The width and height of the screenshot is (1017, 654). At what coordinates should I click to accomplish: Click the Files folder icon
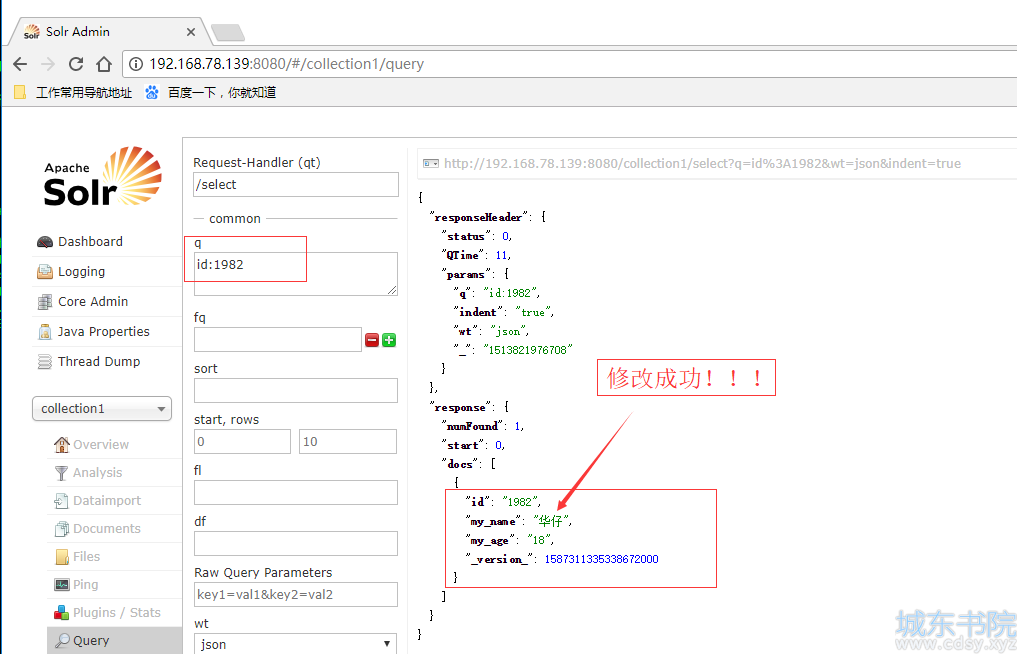62,557
